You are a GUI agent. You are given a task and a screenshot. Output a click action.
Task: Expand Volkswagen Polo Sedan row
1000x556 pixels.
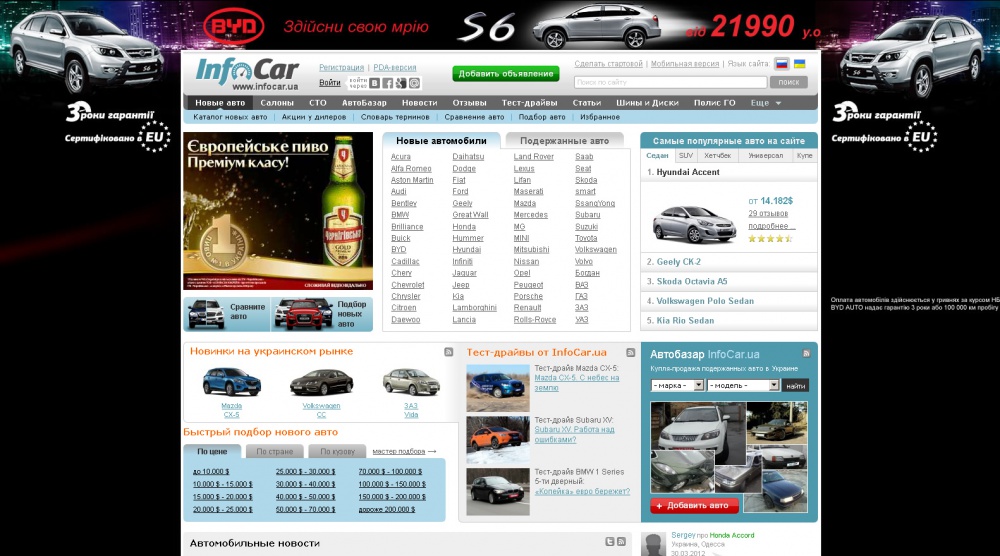pyautogui.click(x=729, y=301)
